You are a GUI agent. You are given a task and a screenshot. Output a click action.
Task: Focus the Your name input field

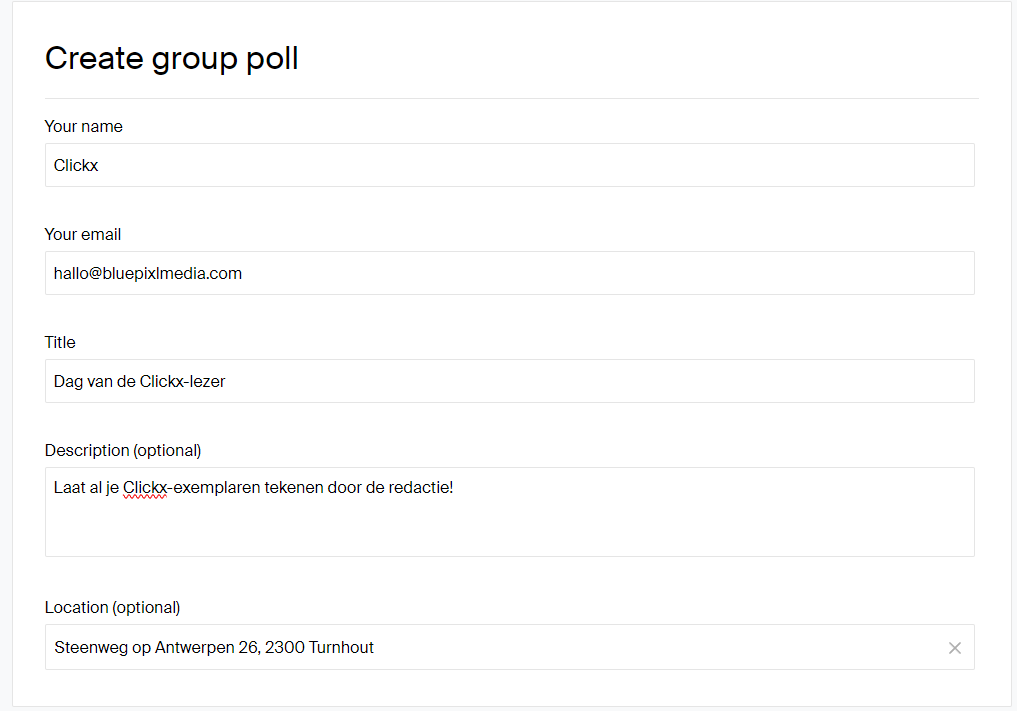tap(509, 165)
